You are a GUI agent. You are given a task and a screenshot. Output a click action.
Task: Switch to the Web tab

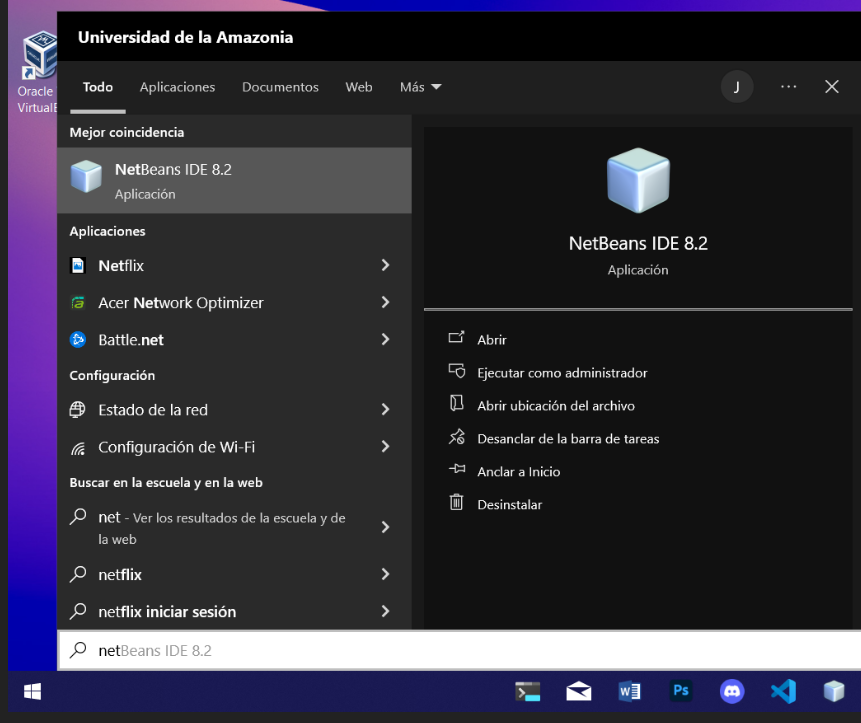(359, 87)
